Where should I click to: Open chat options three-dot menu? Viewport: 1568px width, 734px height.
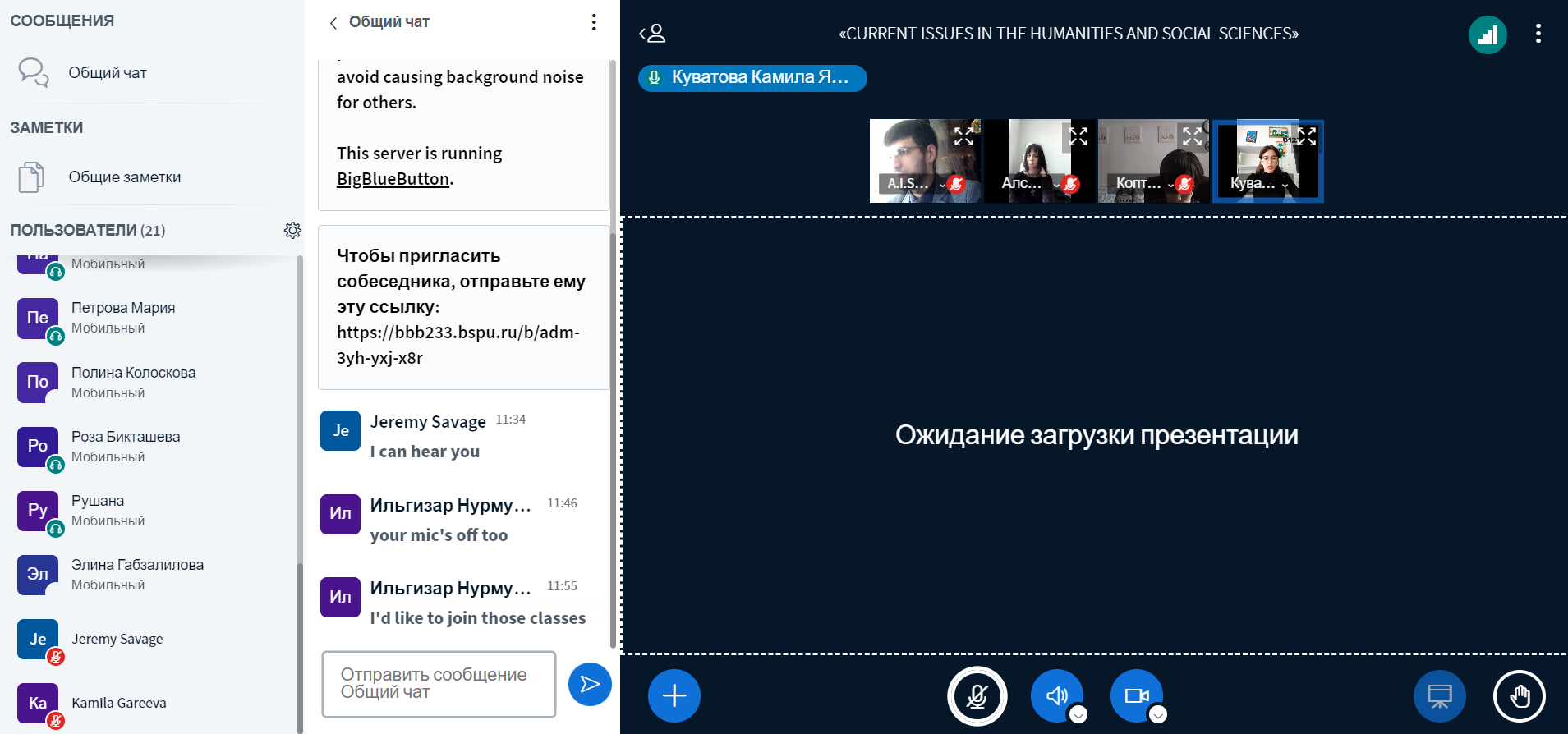click(594, 22)
